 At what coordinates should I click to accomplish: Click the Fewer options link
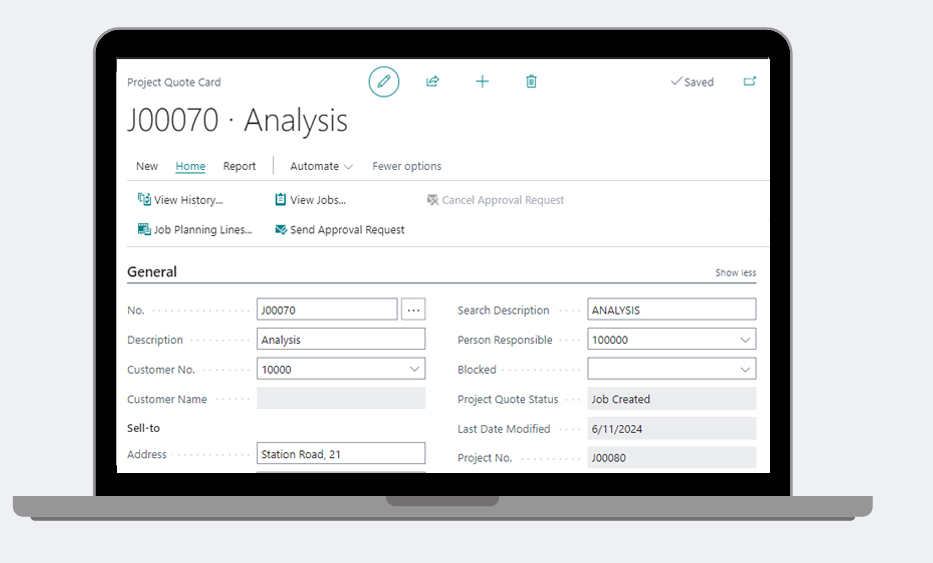tap(406, 166)
